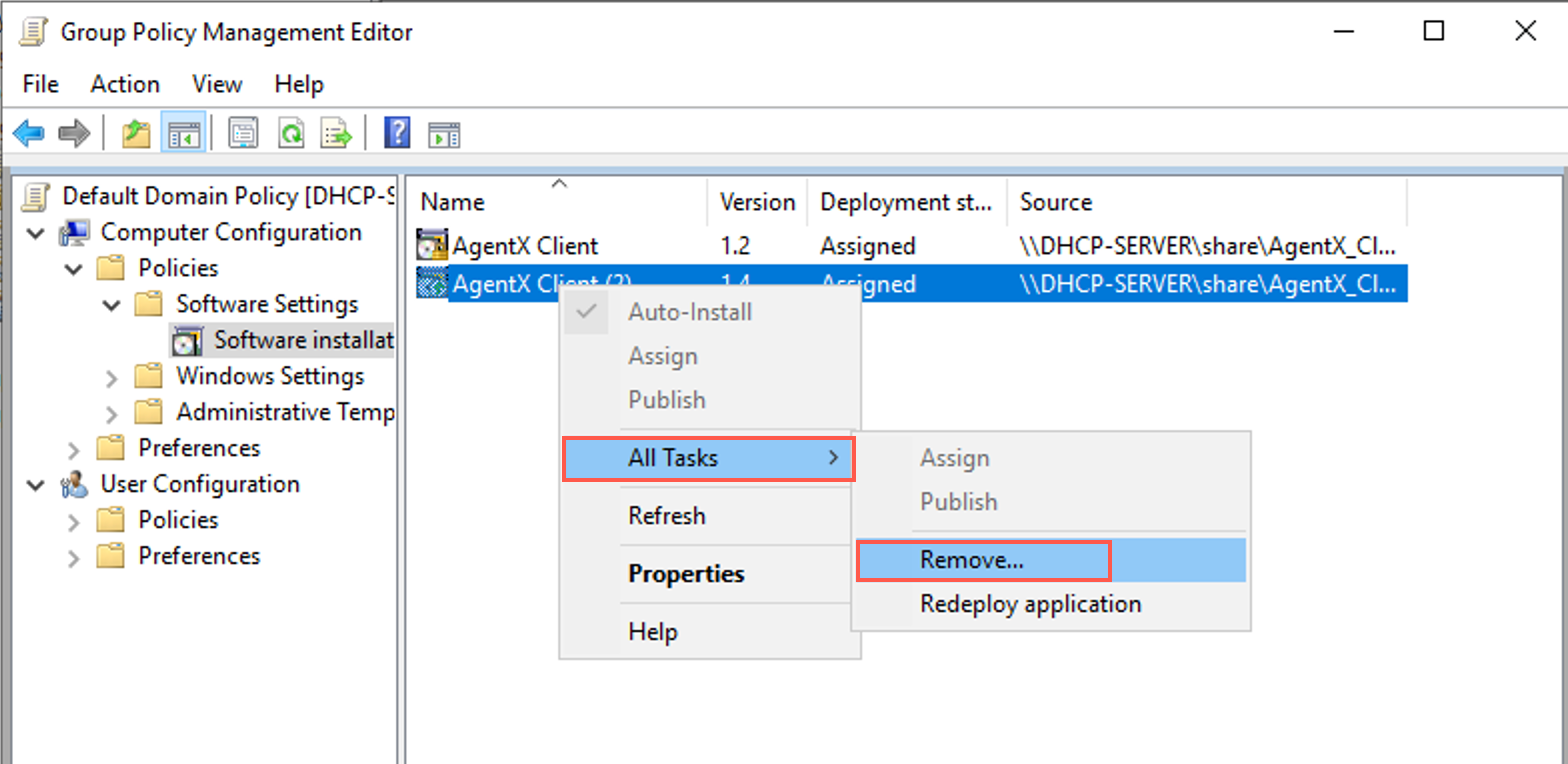Toggle the checked Auto-Install menu option
The height and width of the screenshot is (764, 1568).
click(x=689, y=312)
